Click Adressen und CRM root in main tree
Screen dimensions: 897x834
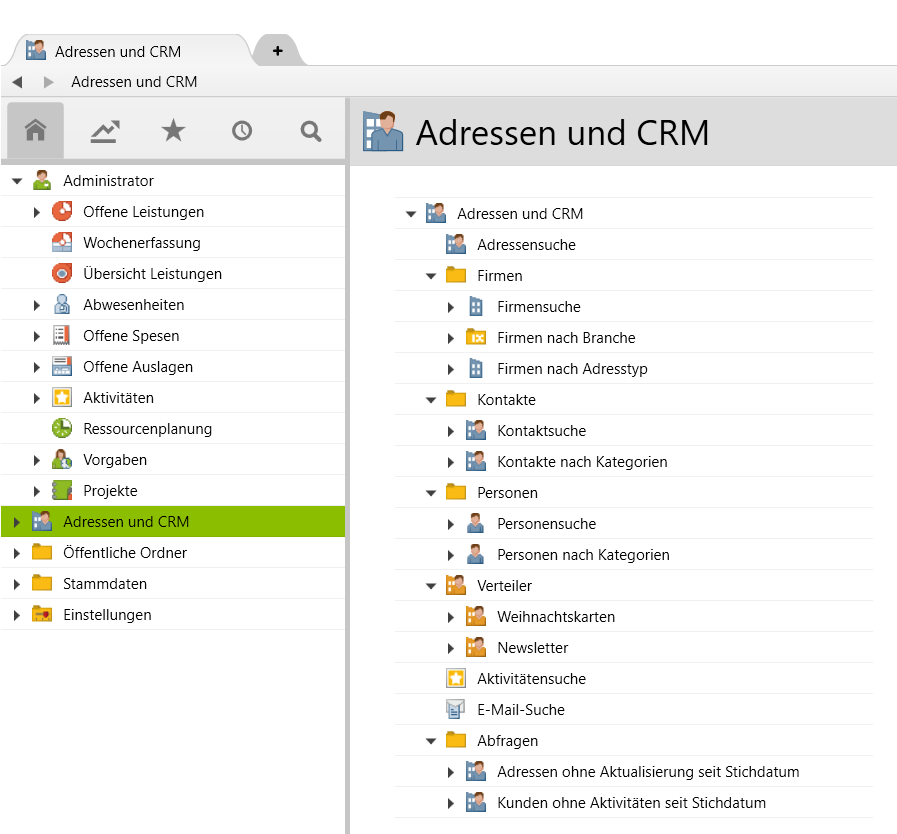point(519,213)
